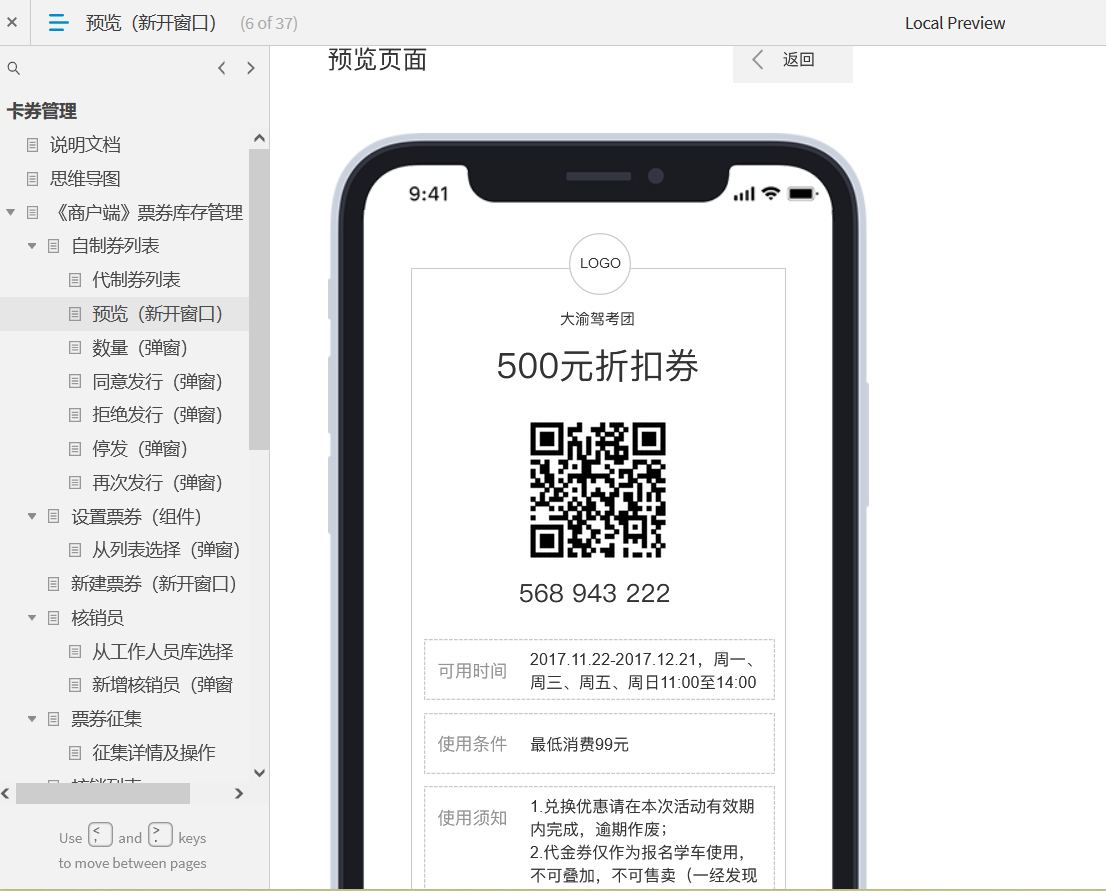Click the 返回 back button

click(793, 62)
